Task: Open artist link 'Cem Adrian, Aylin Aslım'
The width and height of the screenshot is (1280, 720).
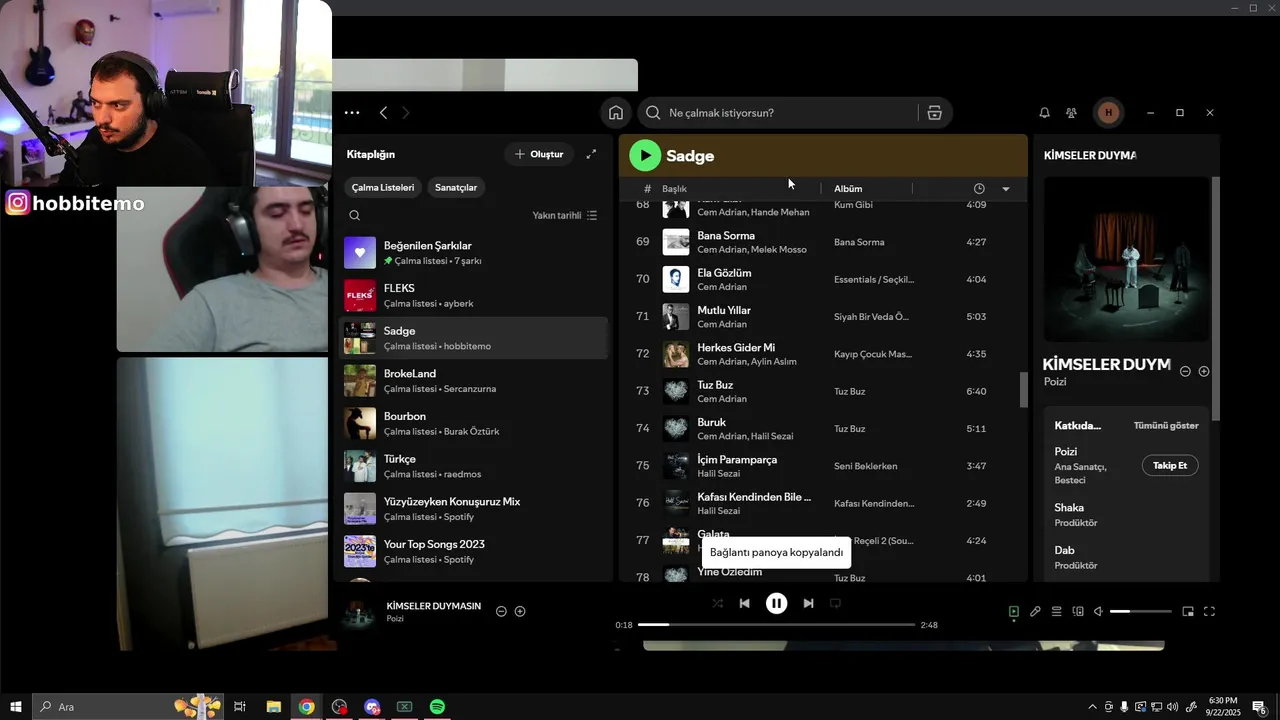Action: 746,362
